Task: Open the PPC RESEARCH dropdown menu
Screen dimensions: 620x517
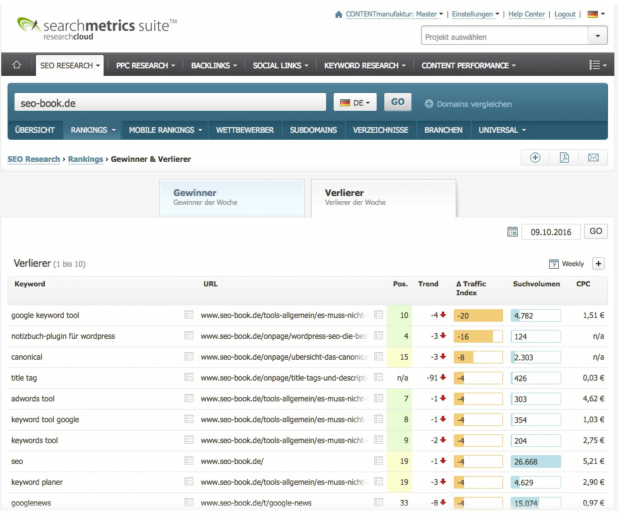Action: [x=145, y=65]
